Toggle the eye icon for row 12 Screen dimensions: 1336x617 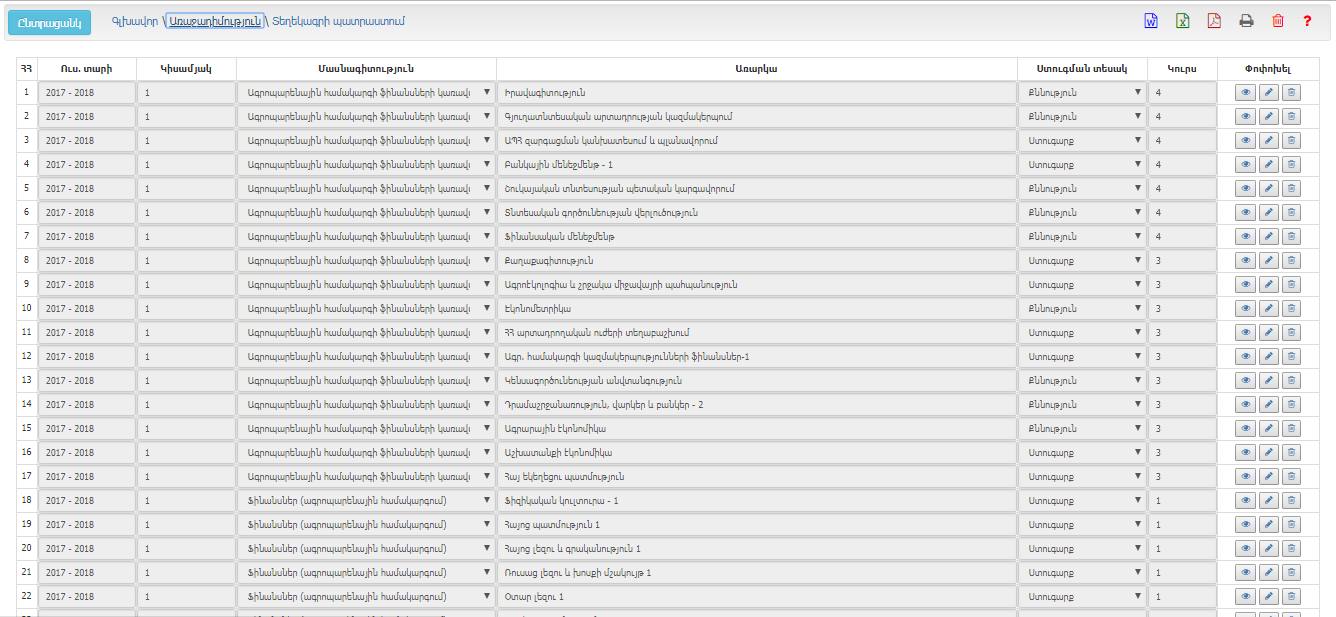coord(1245,357)
